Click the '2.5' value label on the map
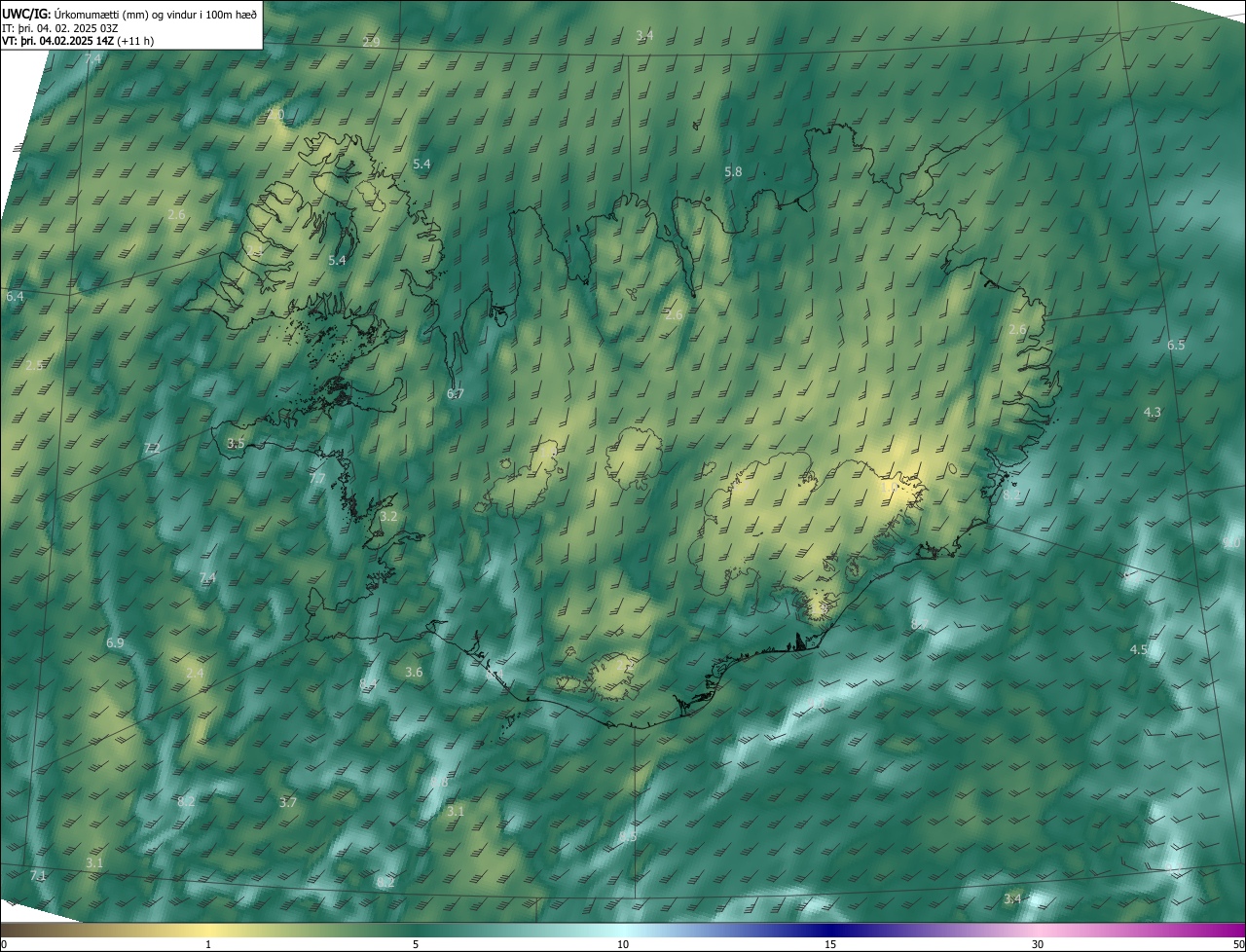Screen dimensions: 1246x952 tap(34, 366)
